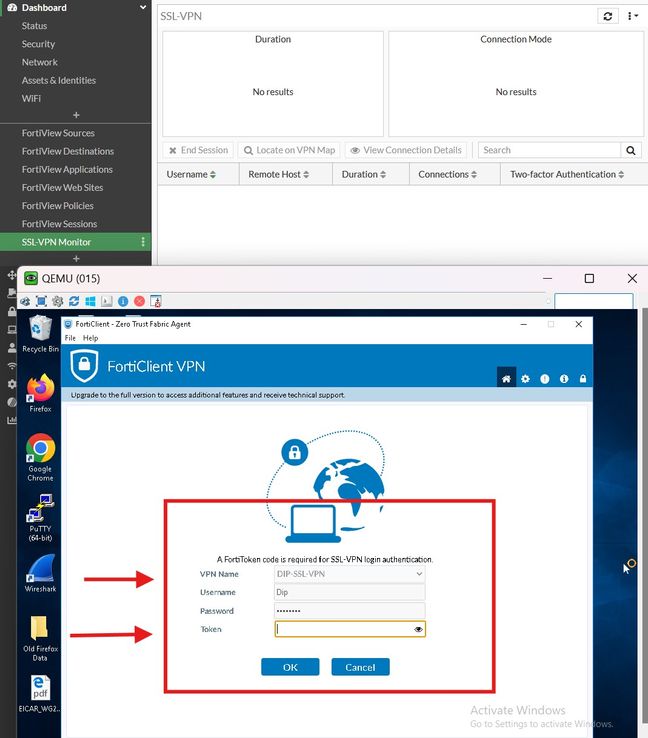
Task: Open SSL-VPN widget options menu
Action: (x=632, y=16)
